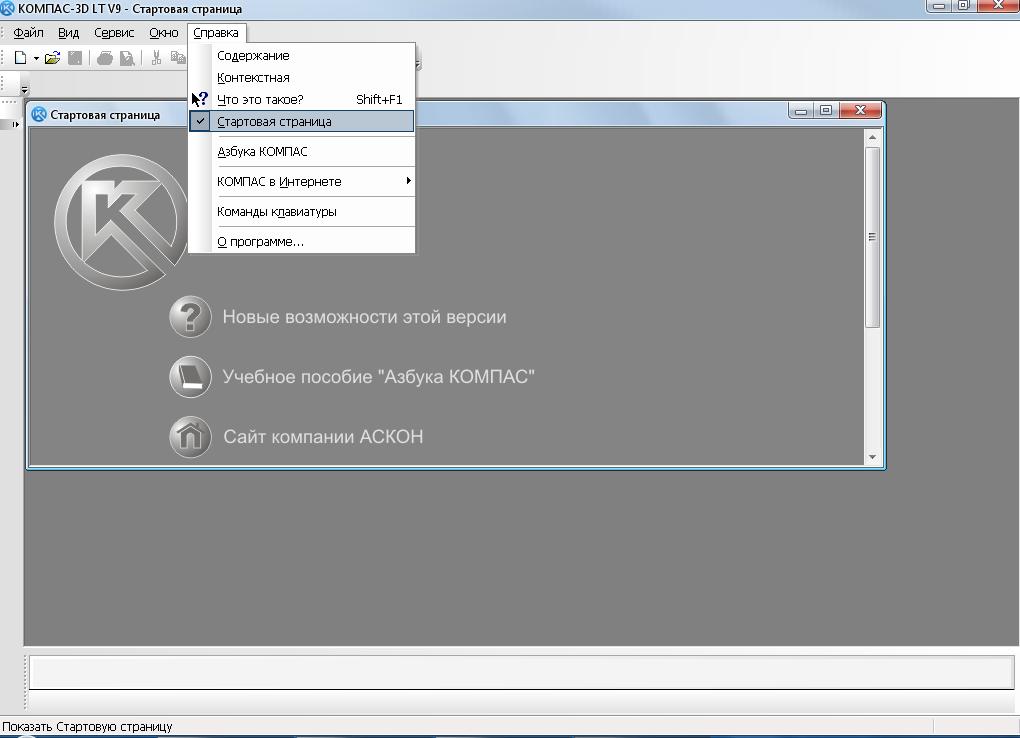Click the question mark icon for new features
Screen dimensions: 1020x738
(x=190, y=316)
